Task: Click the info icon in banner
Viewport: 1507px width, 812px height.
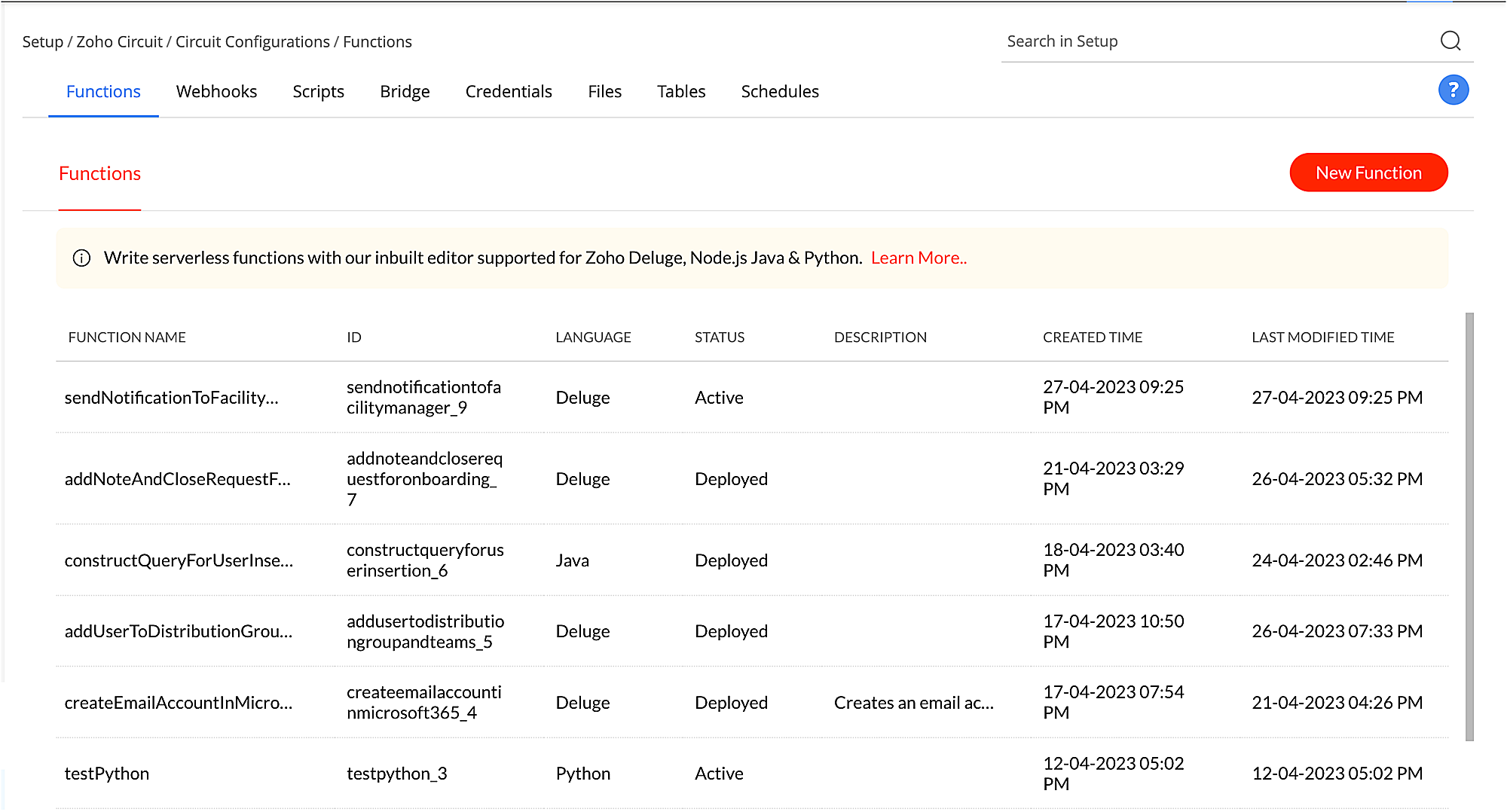Action: pos(81,258)
